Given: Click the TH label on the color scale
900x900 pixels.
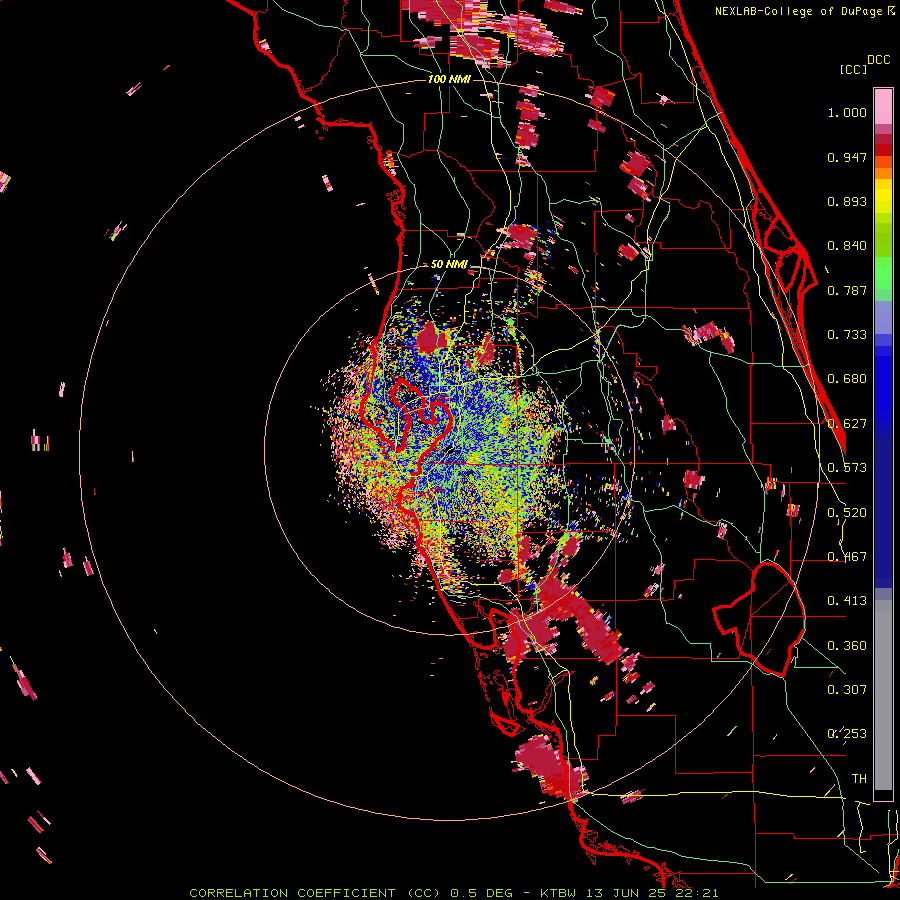Looking at the screenshot, I should pos(859,779).
